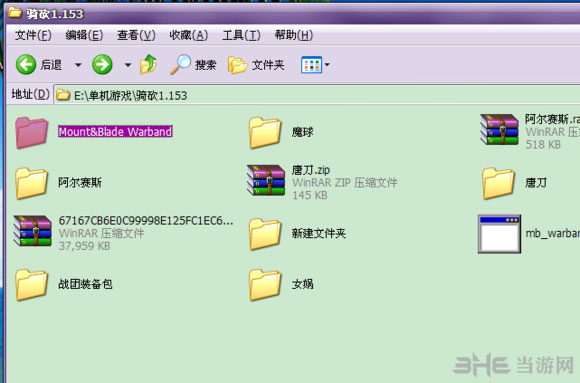Open the 编辑(E) menu
This screenshot has height=383, width=580.
click(84, 36)
